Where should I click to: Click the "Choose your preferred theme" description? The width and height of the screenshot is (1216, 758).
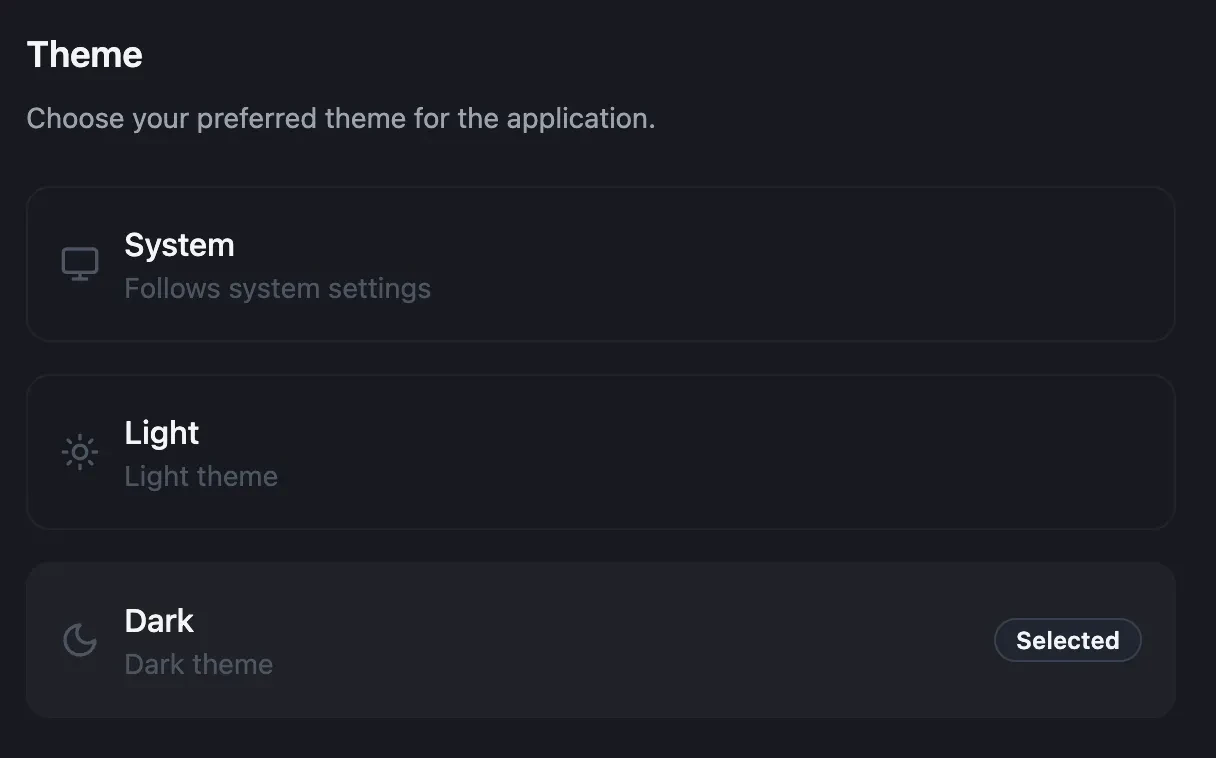click(x=340, y=119)
